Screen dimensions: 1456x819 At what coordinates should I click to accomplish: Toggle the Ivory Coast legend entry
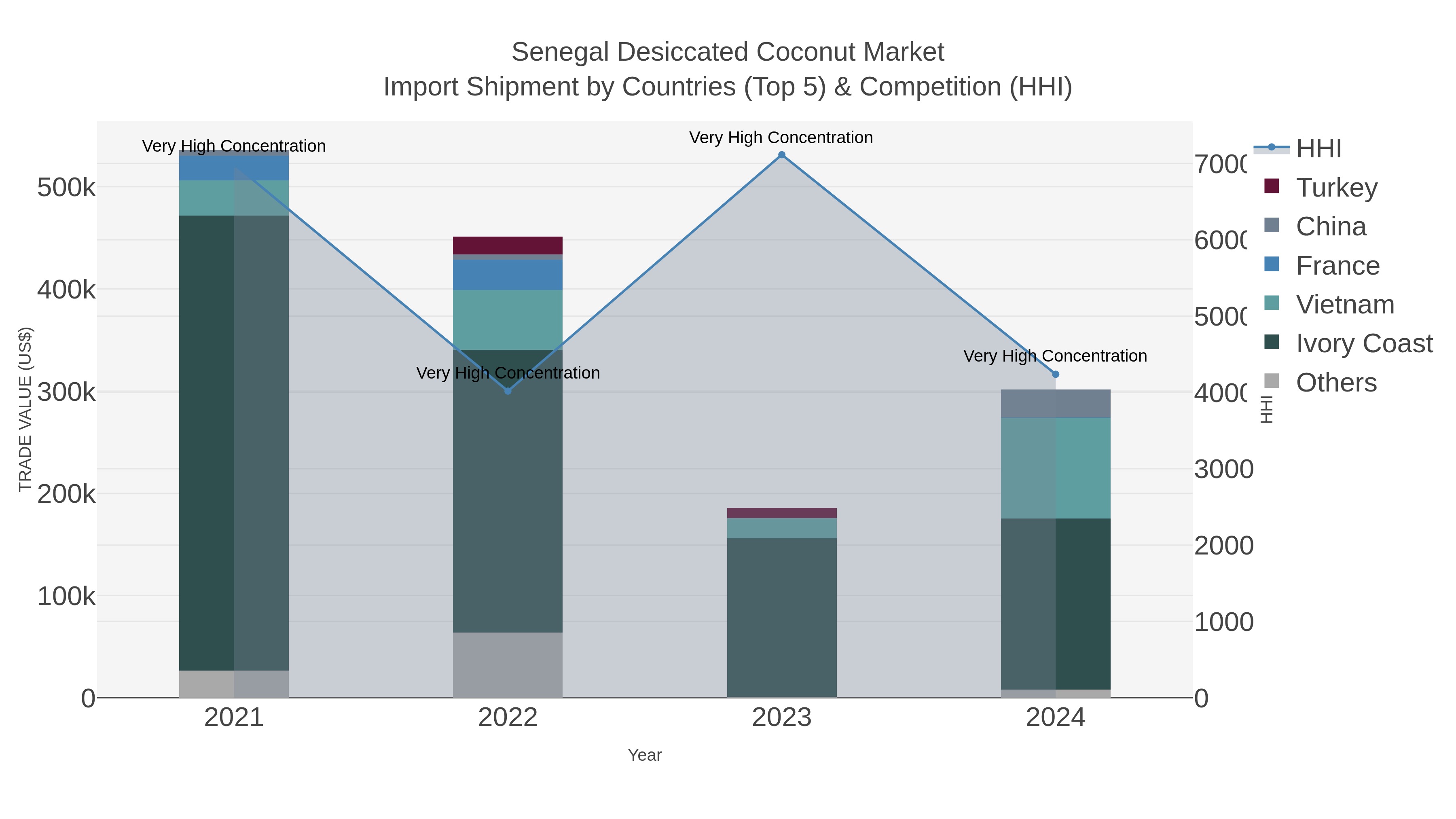point(1348,343)
